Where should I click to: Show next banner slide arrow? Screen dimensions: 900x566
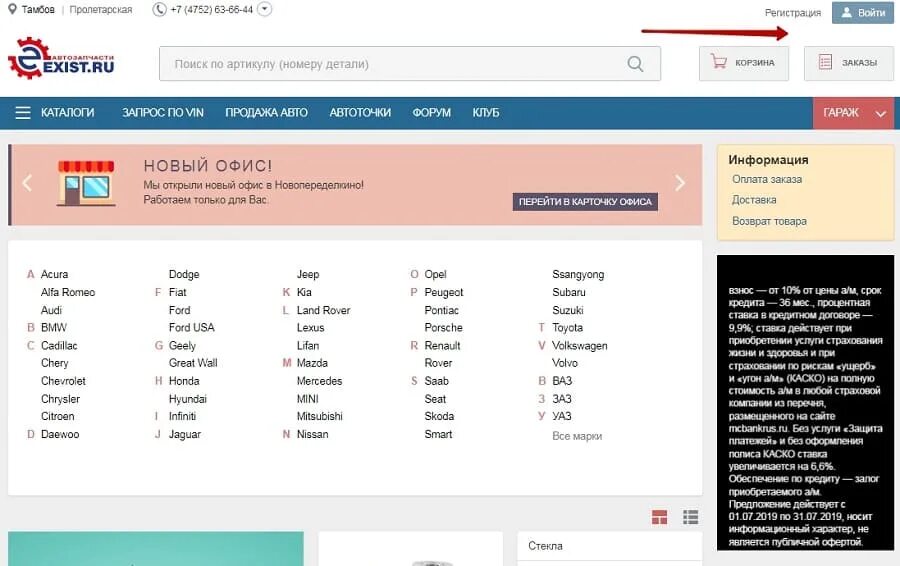click(x=680, y=183)
